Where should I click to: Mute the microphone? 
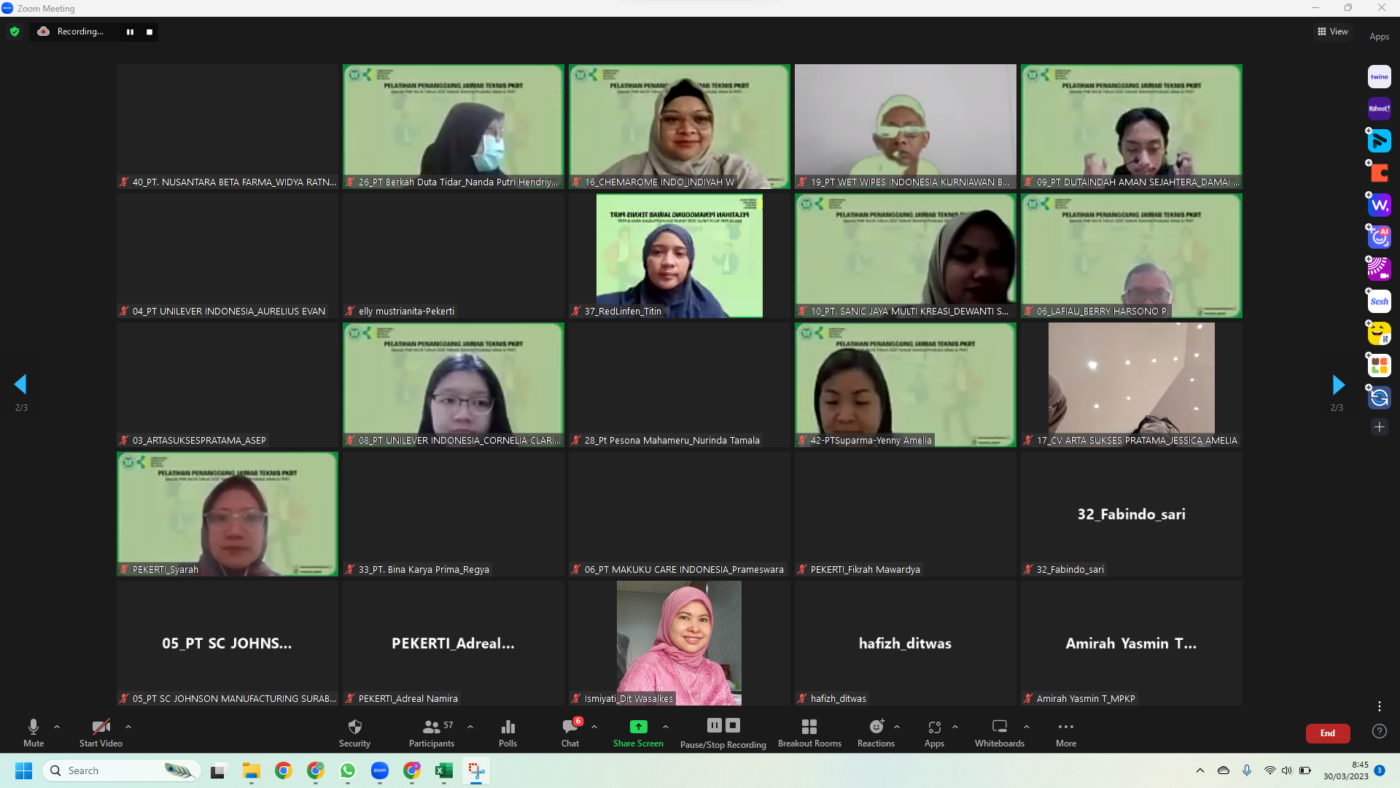33,732
